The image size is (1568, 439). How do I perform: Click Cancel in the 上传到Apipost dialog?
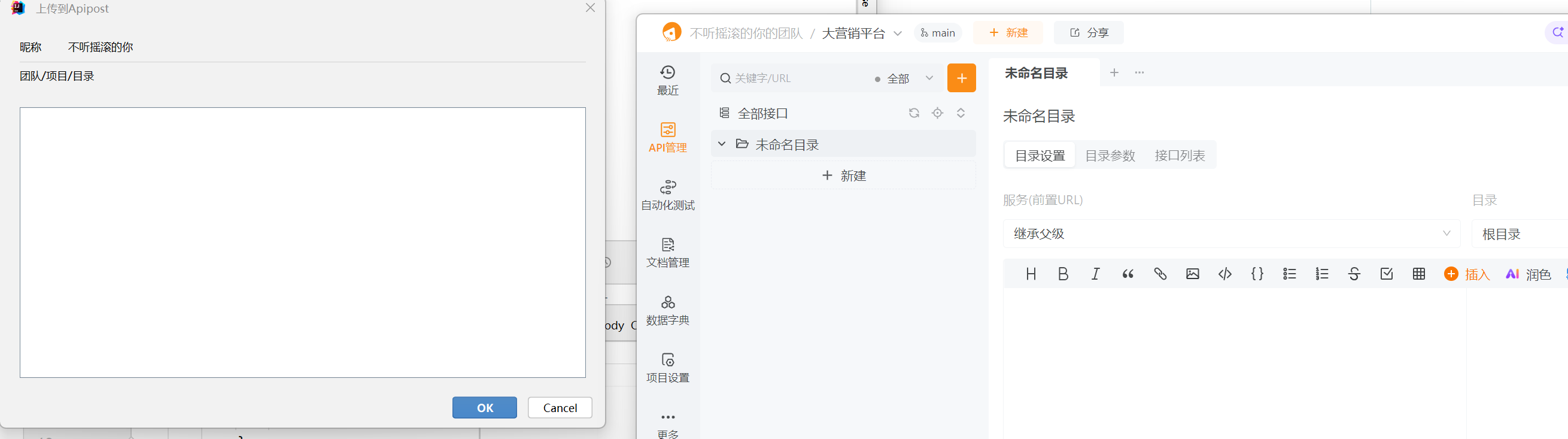(x=560, y=407)
